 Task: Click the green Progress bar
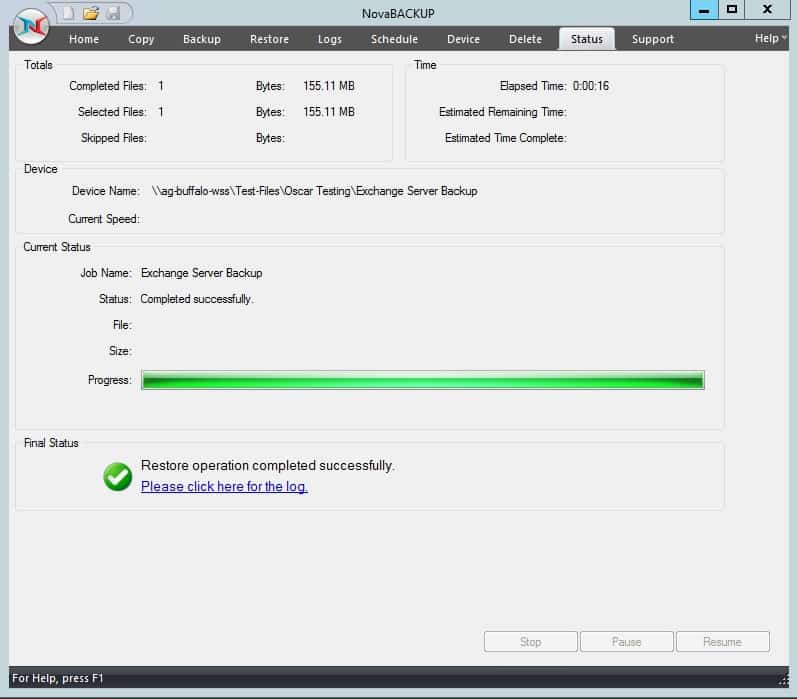(423, 380)
